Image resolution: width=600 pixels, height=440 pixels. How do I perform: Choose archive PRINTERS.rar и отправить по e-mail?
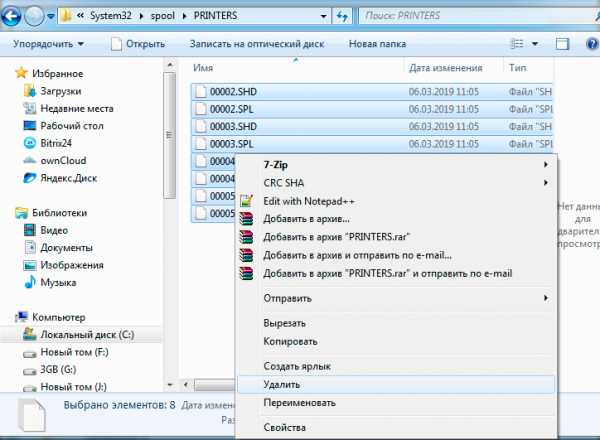396,274
